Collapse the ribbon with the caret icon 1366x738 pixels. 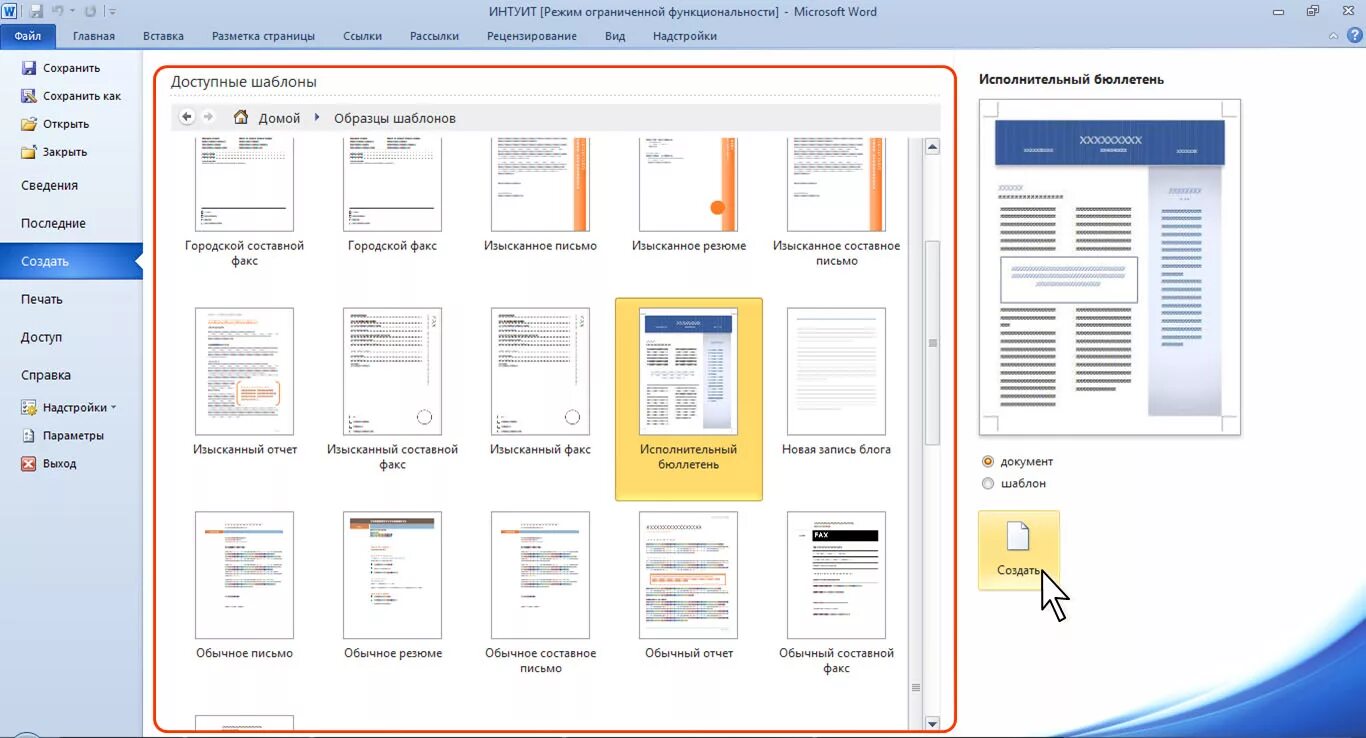click(x=1335, y=36)
